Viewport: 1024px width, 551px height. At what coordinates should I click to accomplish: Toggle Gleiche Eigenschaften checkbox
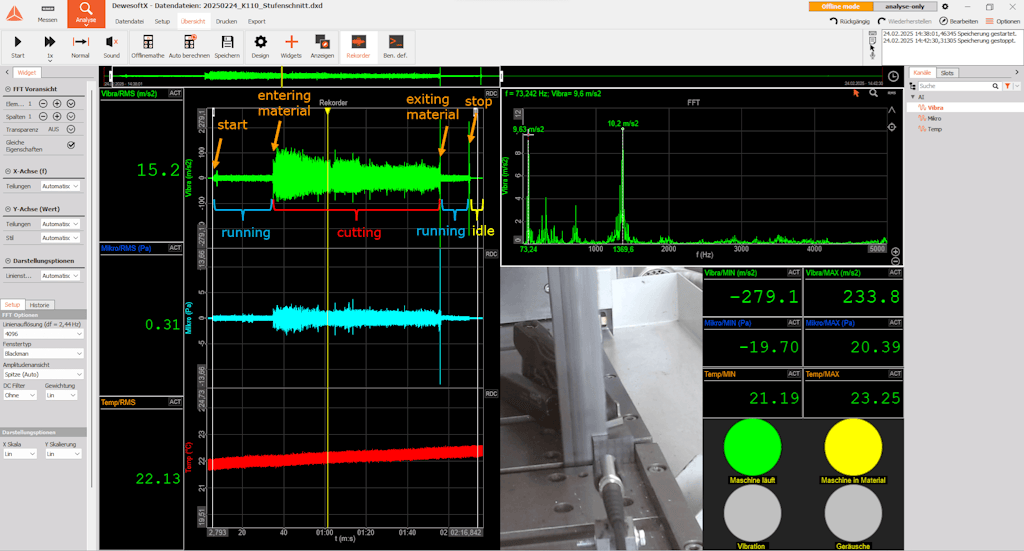pos(71,145)
